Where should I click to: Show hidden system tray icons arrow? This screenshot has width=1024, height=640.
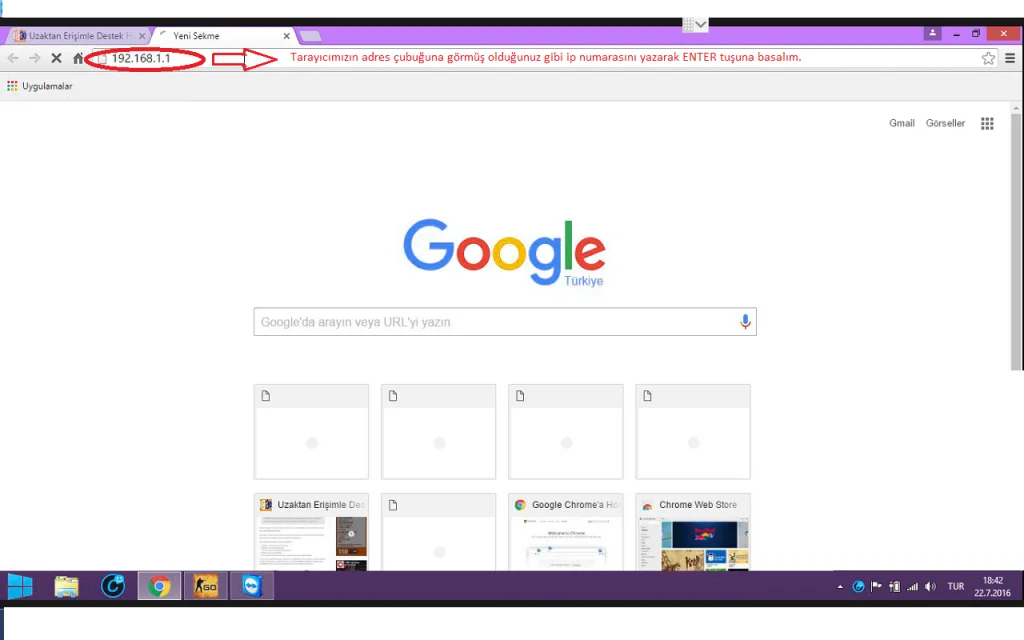(x=840, y=587)
